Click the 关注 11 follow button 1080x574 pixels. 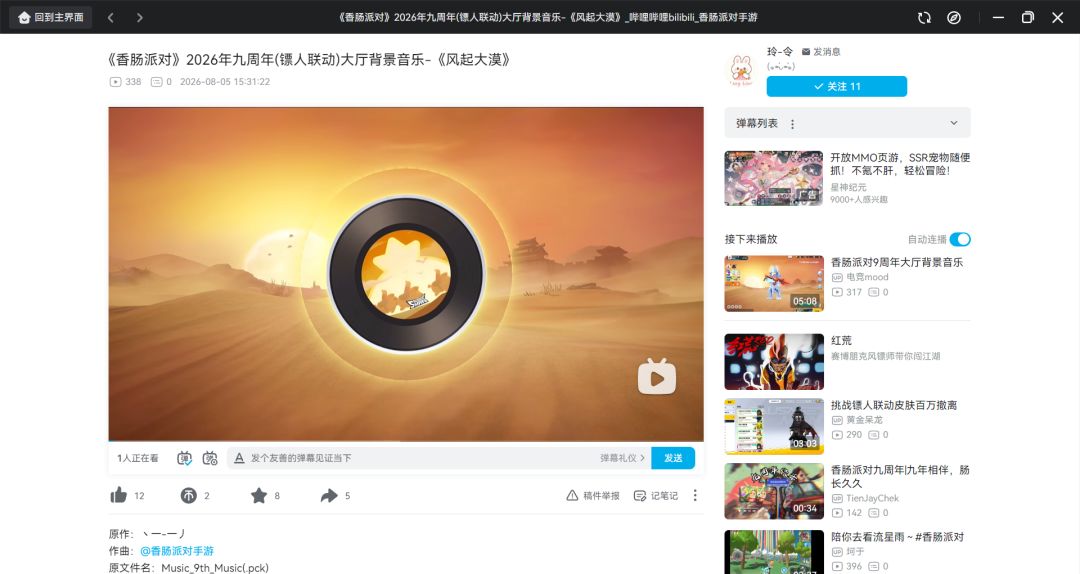click(837, 86)
